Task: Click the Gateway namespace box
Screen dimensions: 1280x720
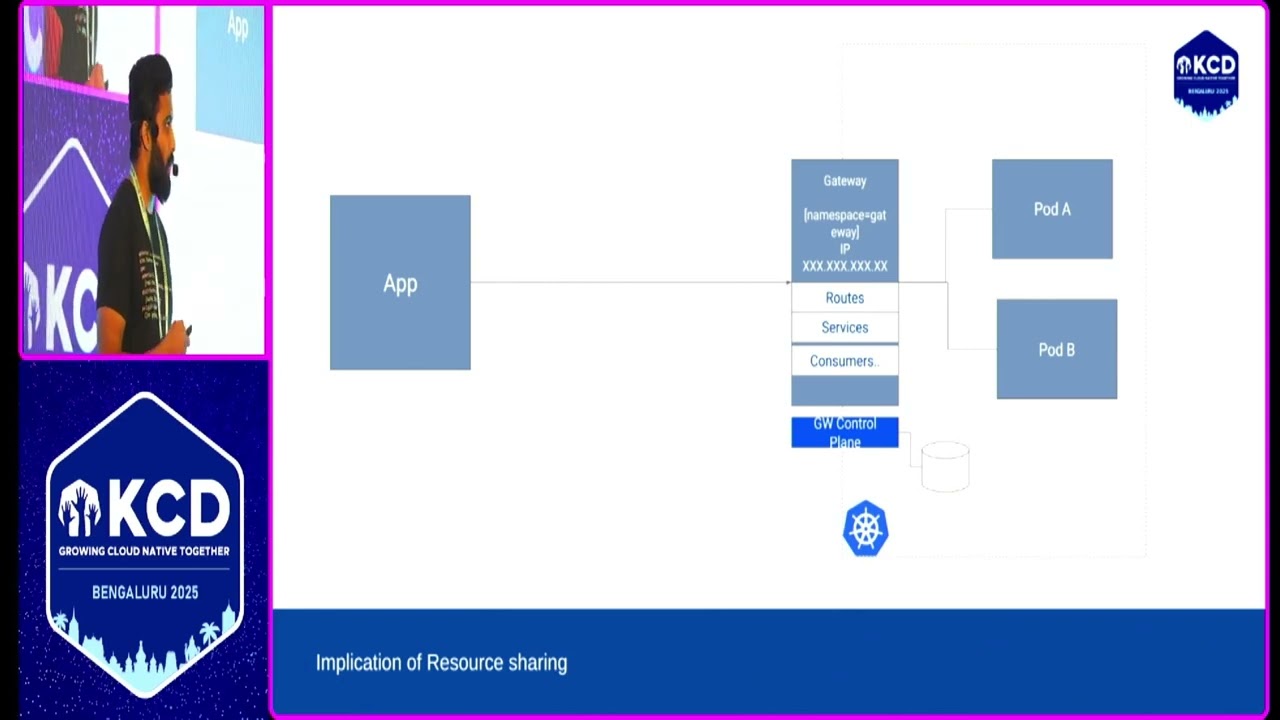Action: pos(845,221)
